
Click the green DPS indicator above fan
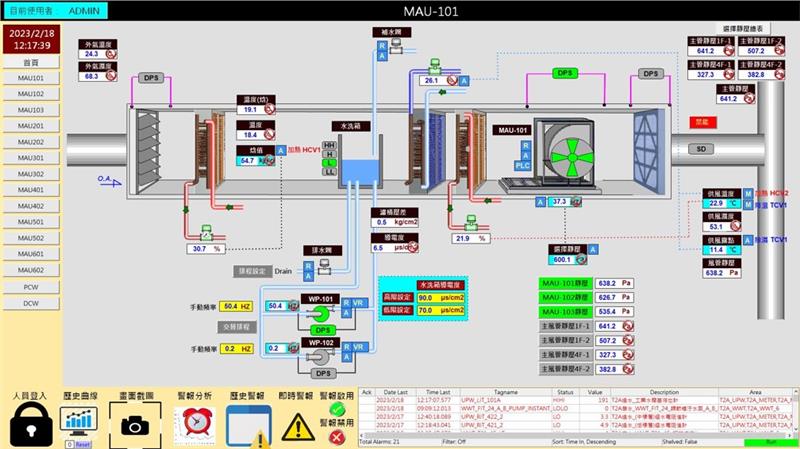tap(565, 73)
